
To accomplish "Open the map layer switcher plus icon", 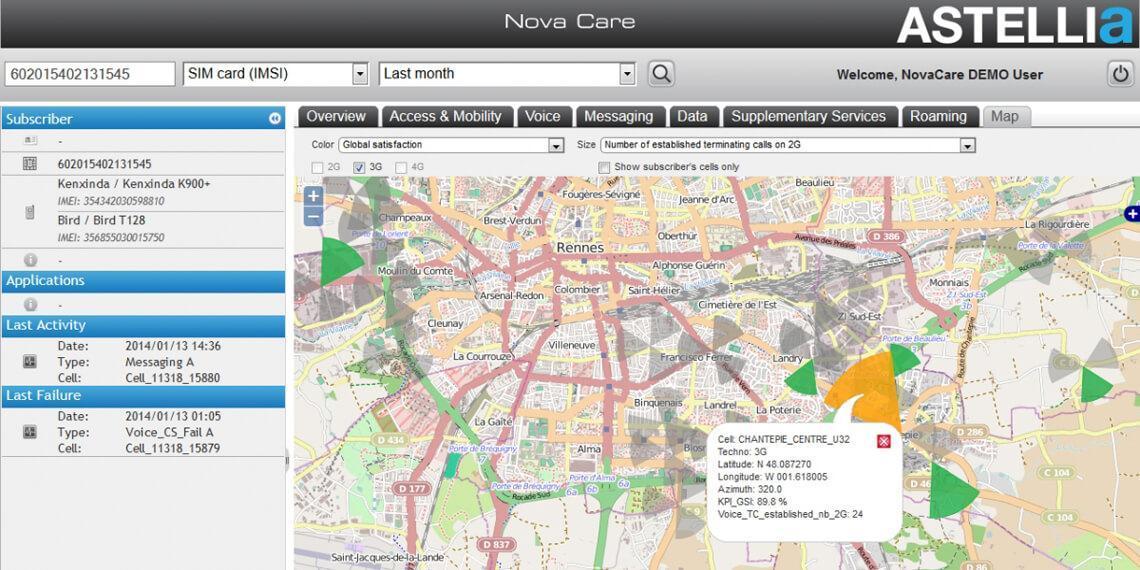I will (1131, 214).
